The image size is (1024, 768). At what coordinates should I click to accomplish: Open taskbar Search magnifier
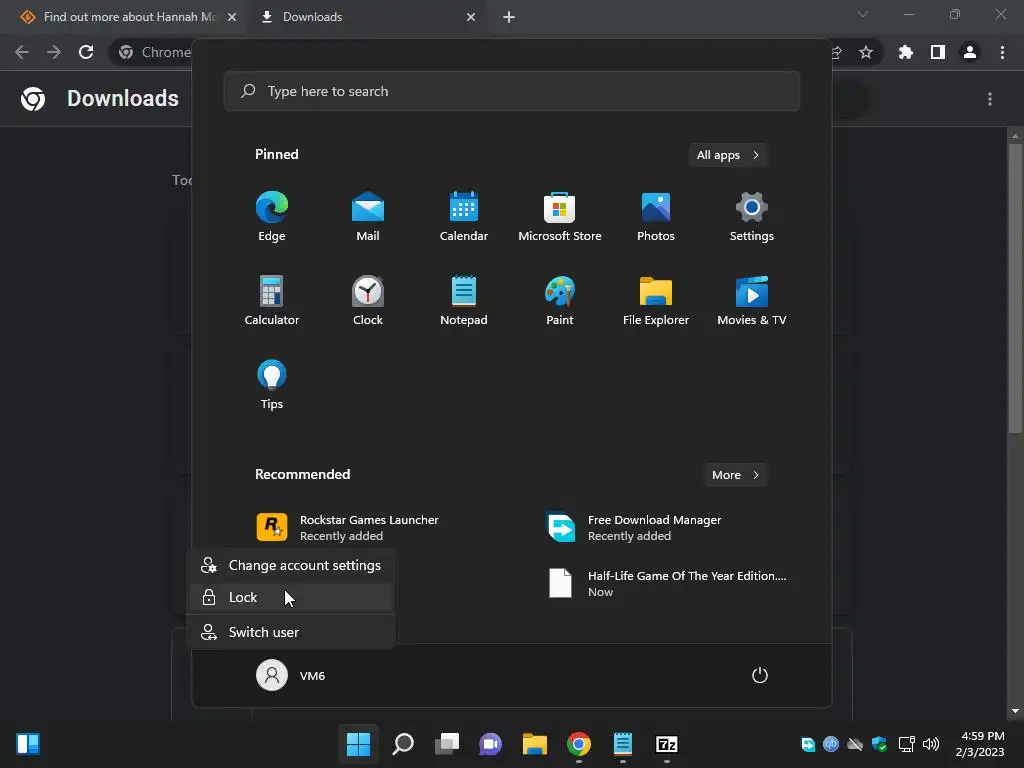pos(403,744)
